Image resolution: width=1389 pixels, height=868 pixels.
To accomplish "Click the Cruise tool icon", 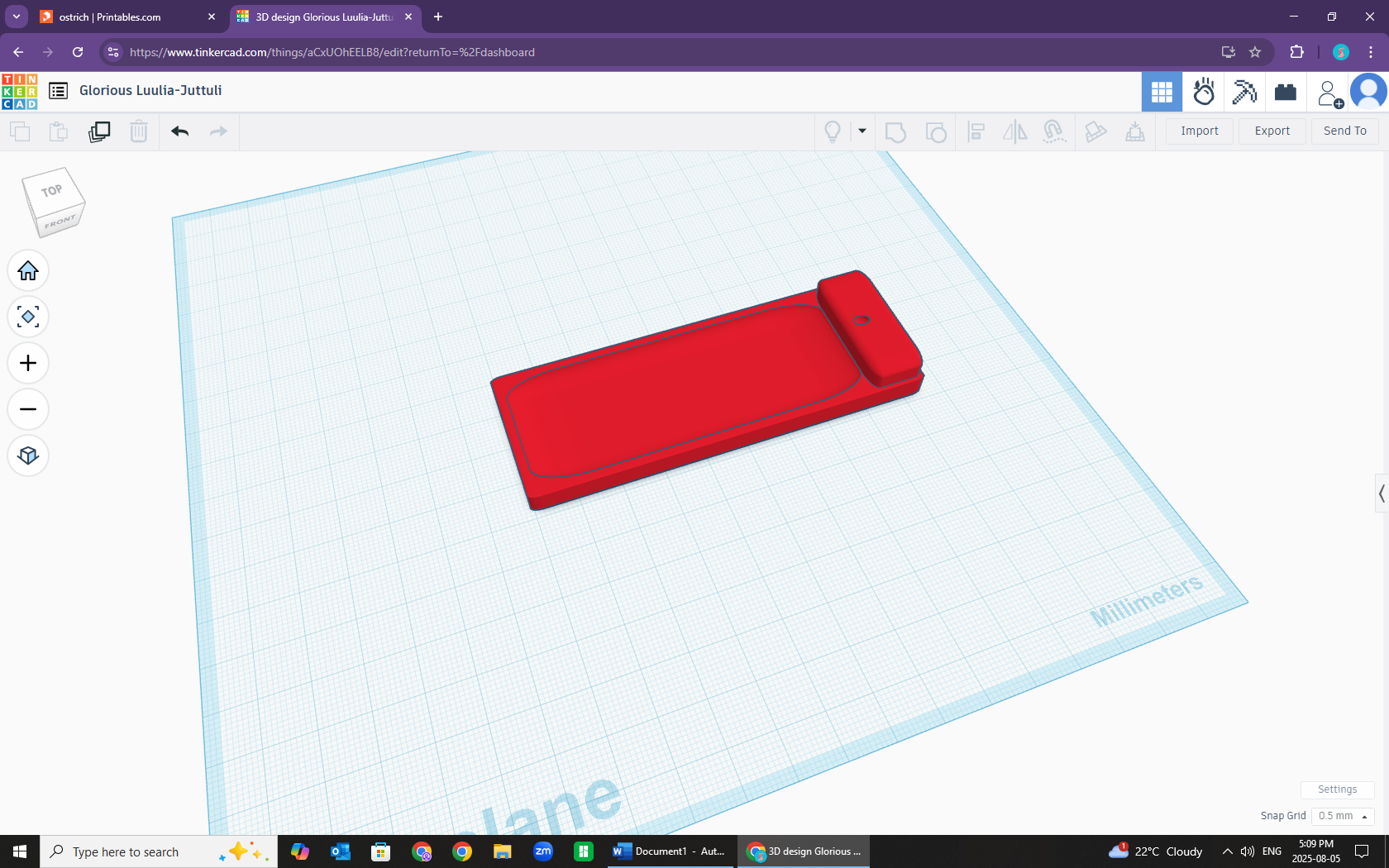I will point(1054,131).
